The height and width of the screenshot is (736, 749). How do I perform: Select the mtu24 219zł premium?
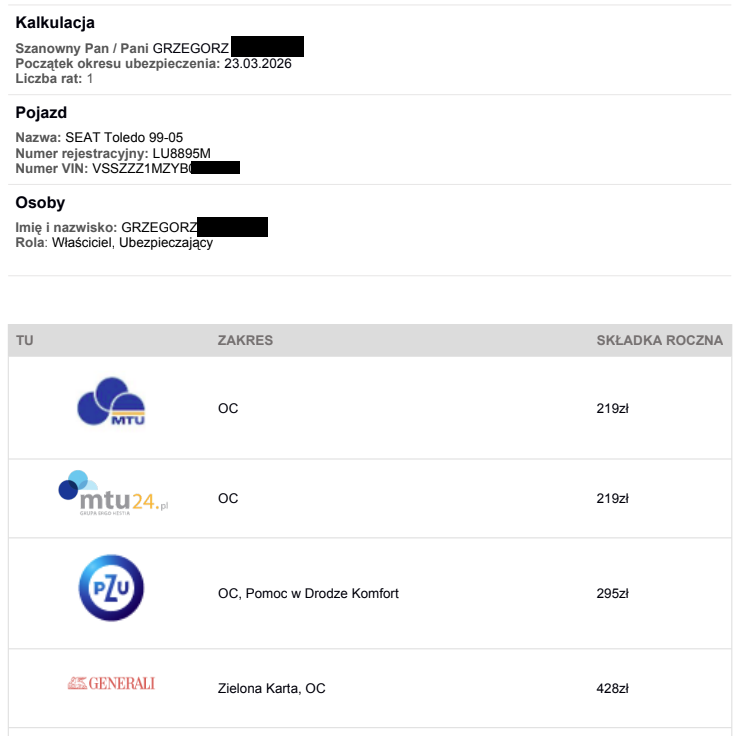coord(612,499)
